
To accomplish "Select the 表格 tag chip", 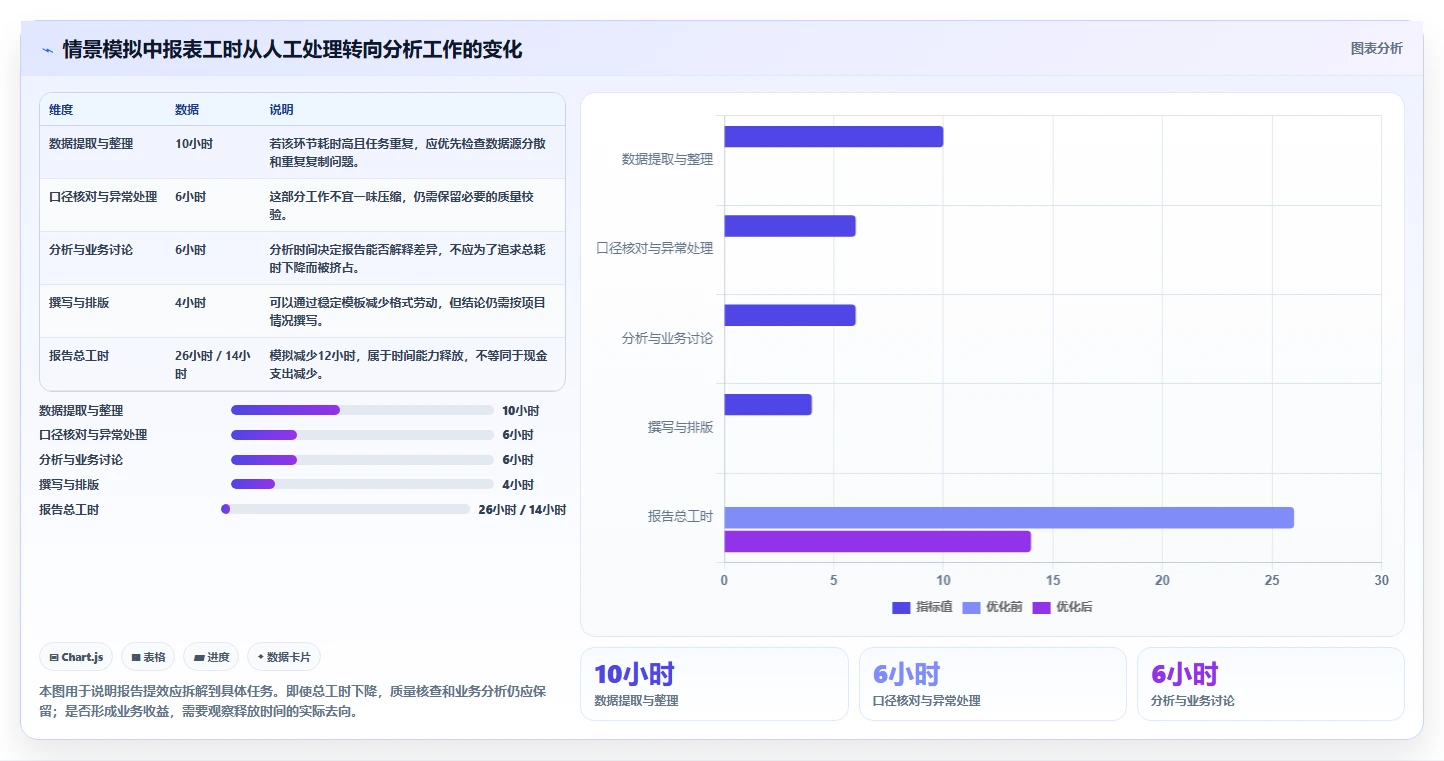I will (x=148, y=657).
